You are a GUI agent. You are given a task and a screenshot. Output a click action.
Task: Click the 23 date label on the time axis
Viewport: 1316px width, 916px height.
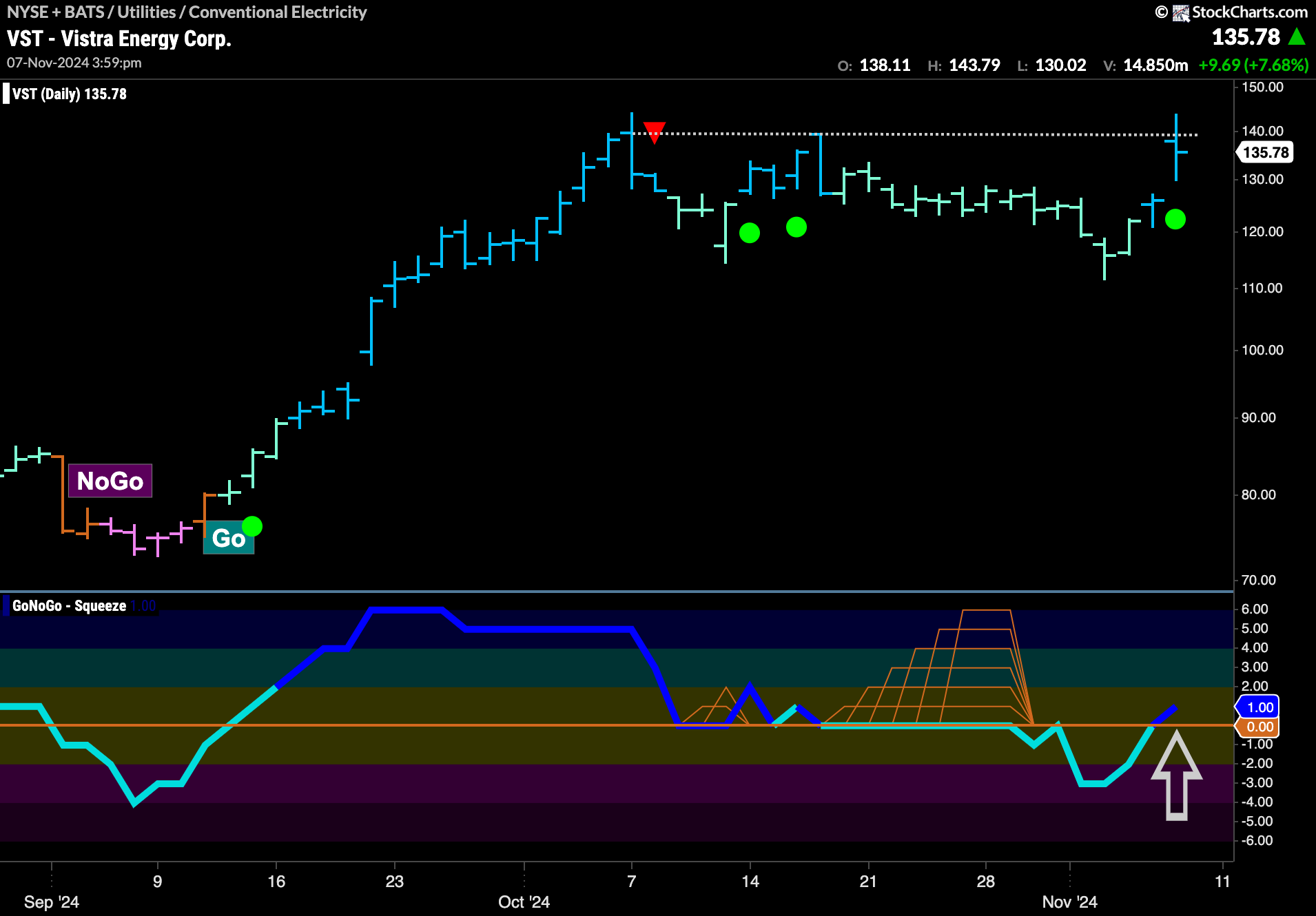[394, 882]
